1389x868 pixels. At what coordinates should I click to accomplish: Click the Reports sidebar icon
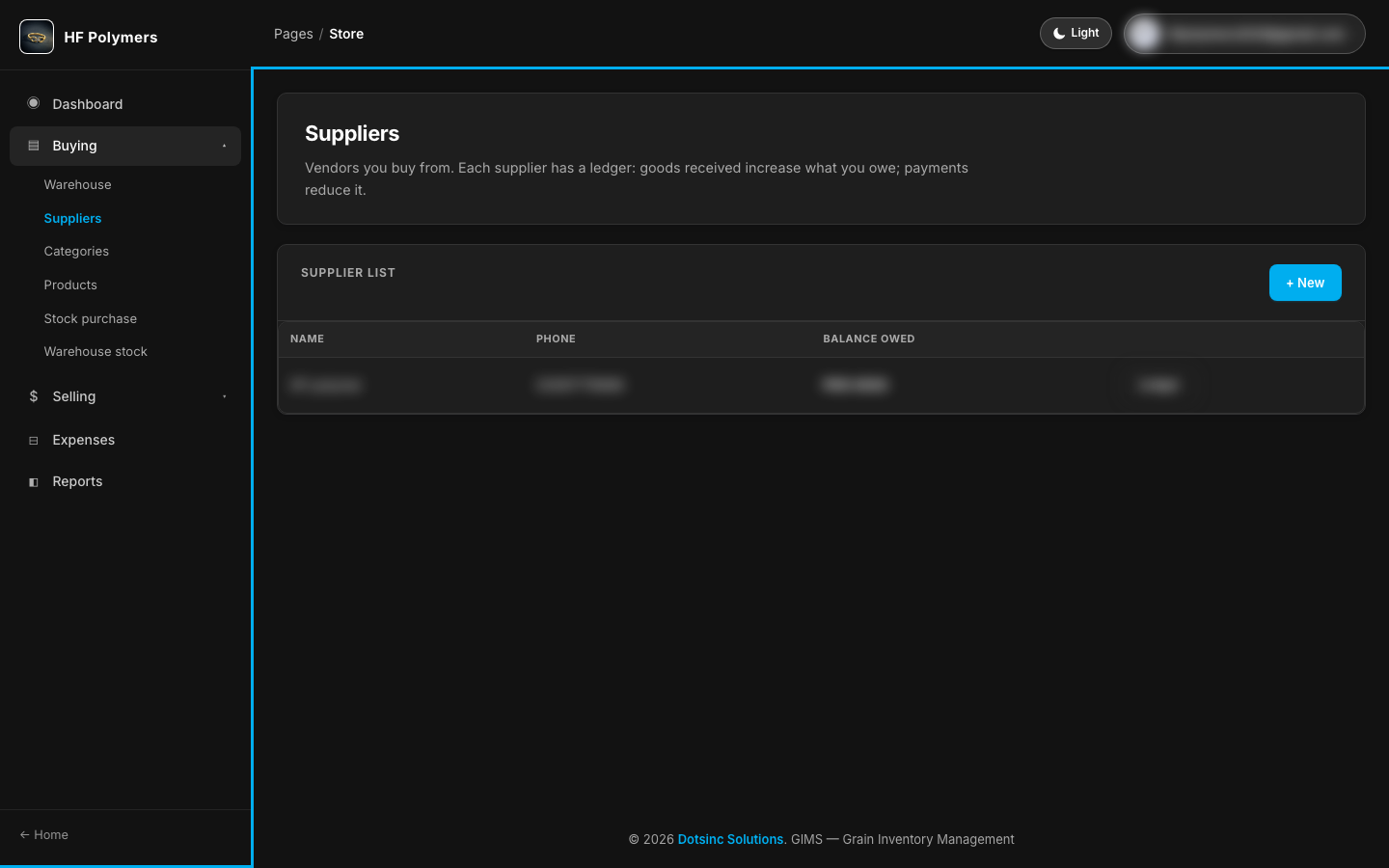[x=34, y=481]
